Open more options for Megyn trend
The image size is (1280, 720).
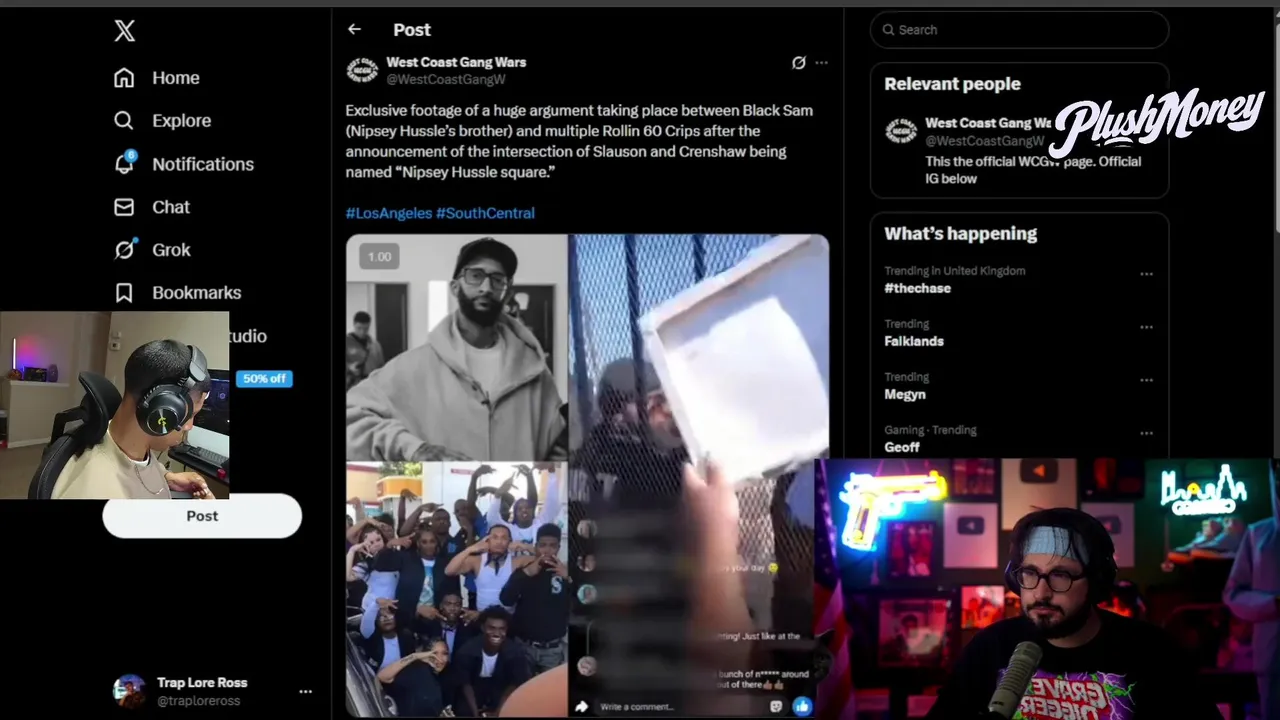pyautogui.click(x=1146, y=380)
